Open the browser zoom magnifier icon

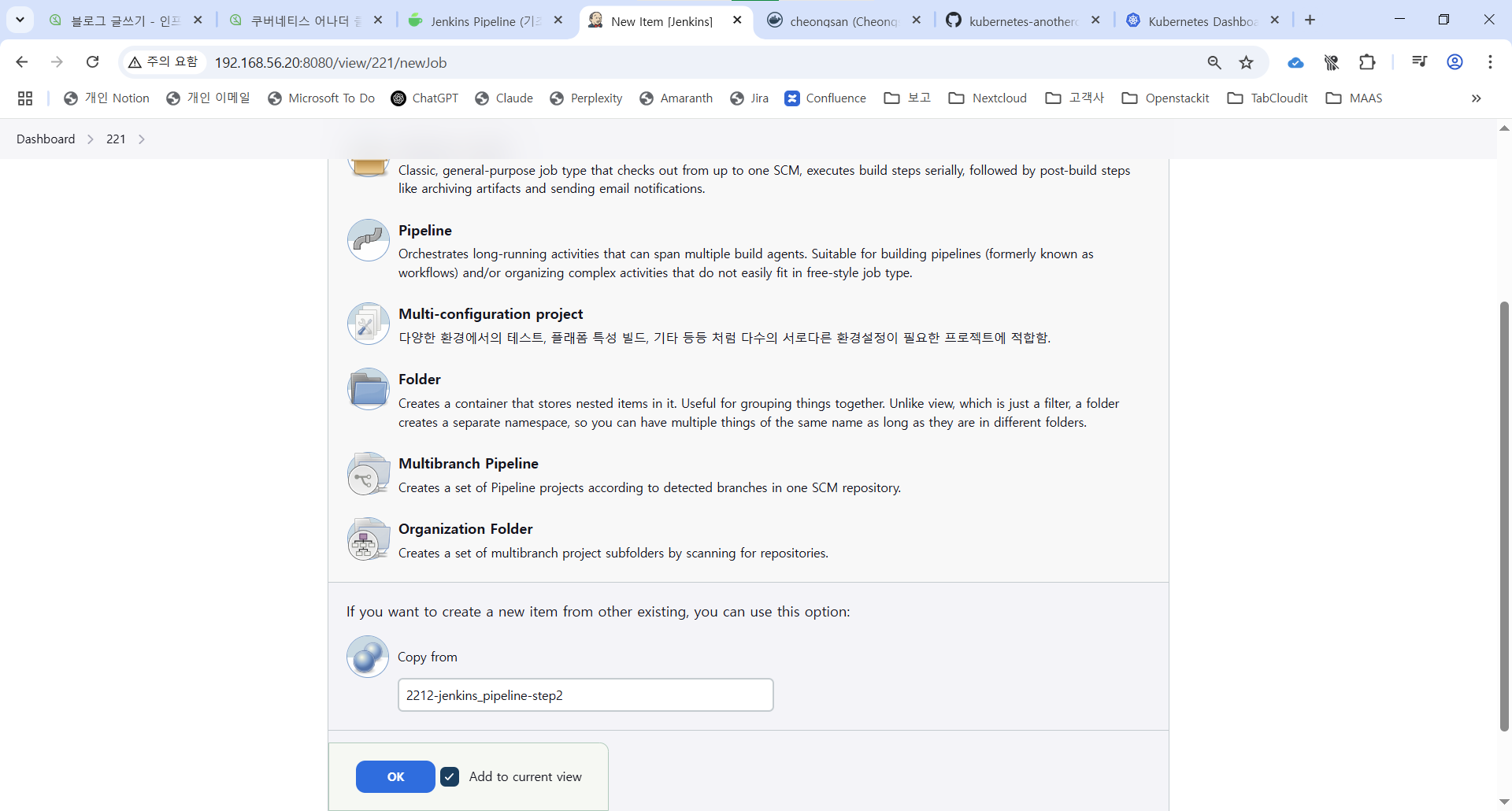1214,62
